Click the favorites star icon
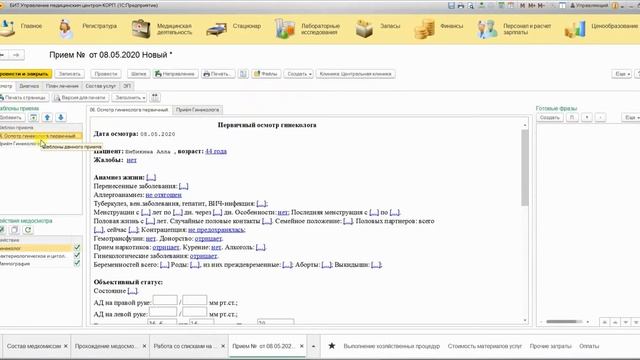Viewport: 640px width, 360px height. point(332,346)
